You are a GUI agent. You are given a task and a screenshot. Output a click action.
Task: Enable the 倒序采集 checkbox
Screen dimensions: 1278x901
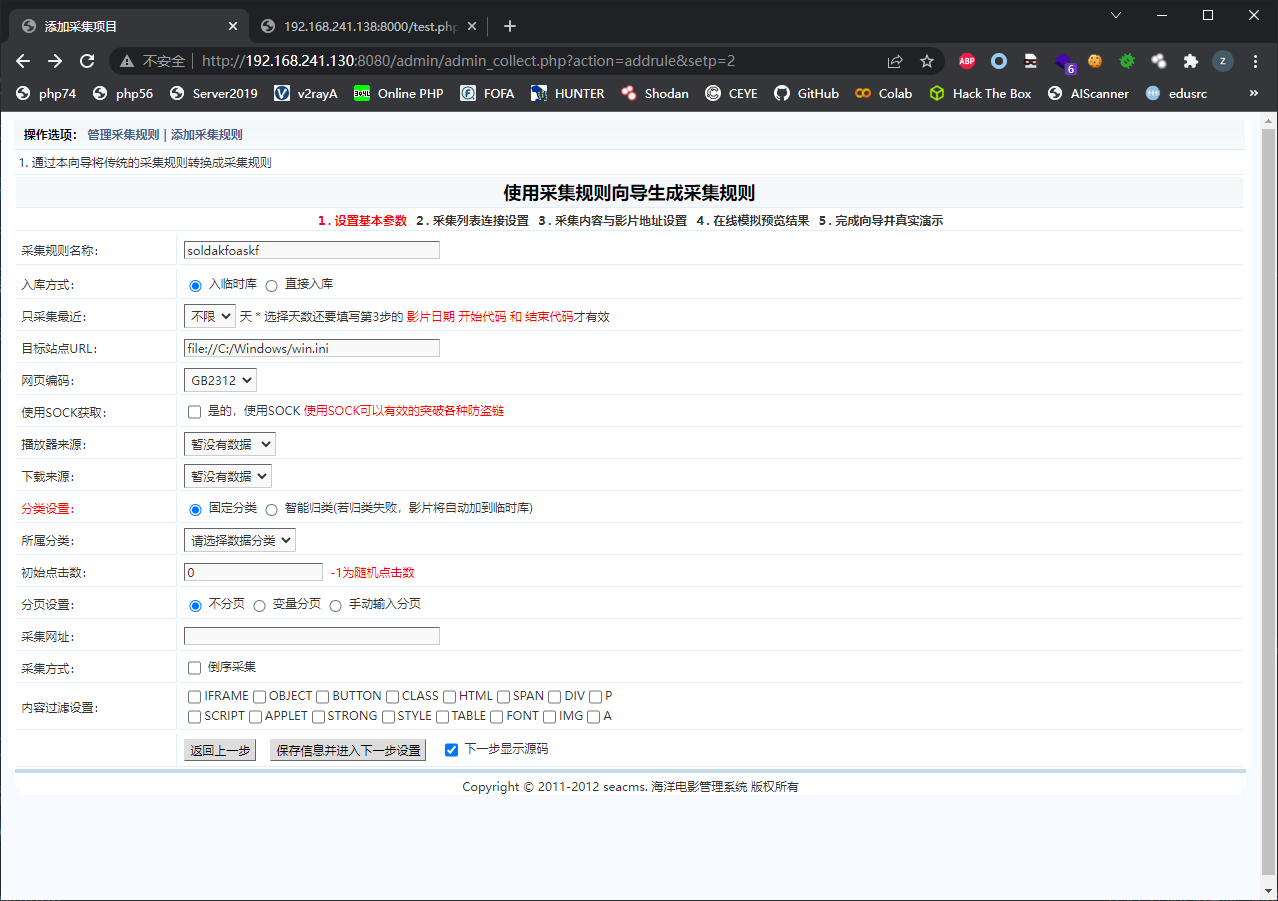coord(194,667)
